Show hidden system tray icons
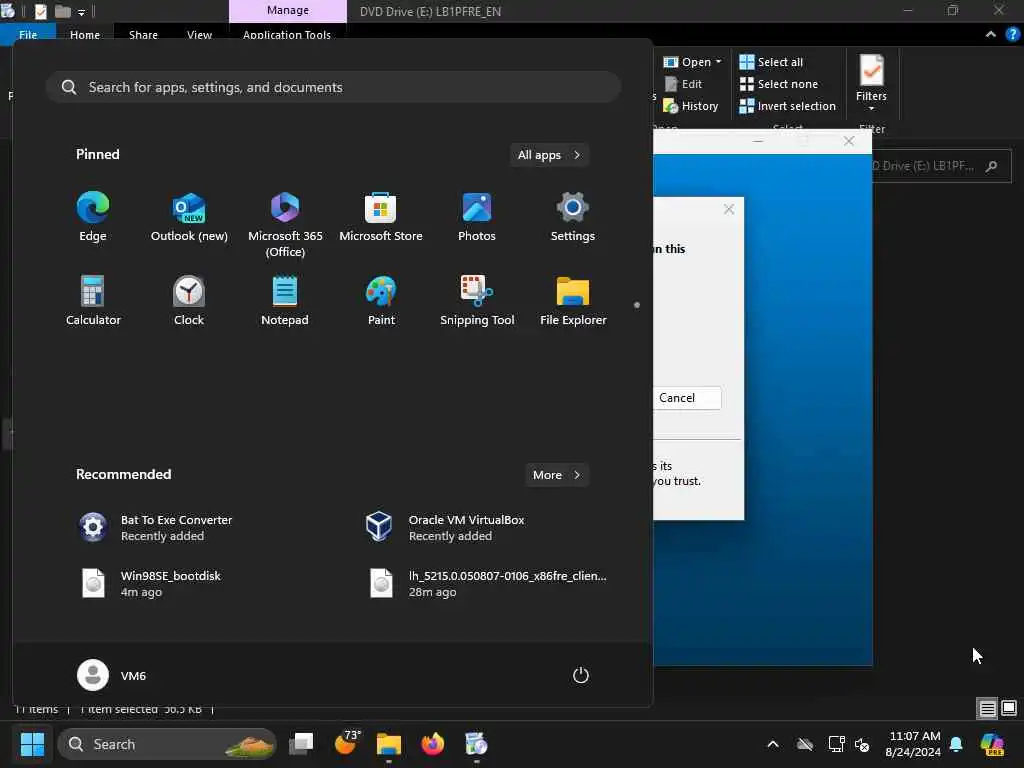The width and height of the screenshot is (1024, 768). tap(773, 744)
